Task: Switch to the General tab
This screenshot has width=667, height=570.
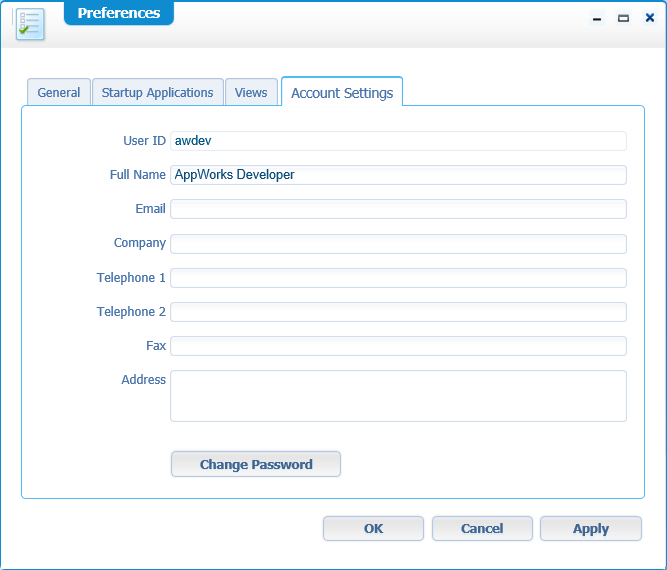Action: point(59,92)
